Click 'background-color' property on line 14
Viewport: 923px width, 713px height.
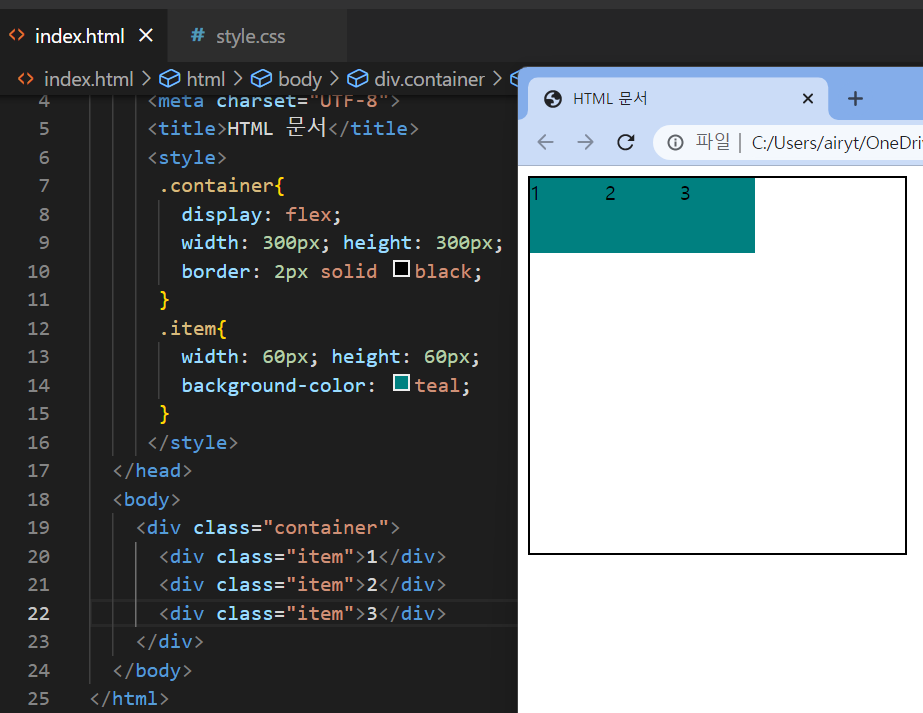[x=273, y=385]
